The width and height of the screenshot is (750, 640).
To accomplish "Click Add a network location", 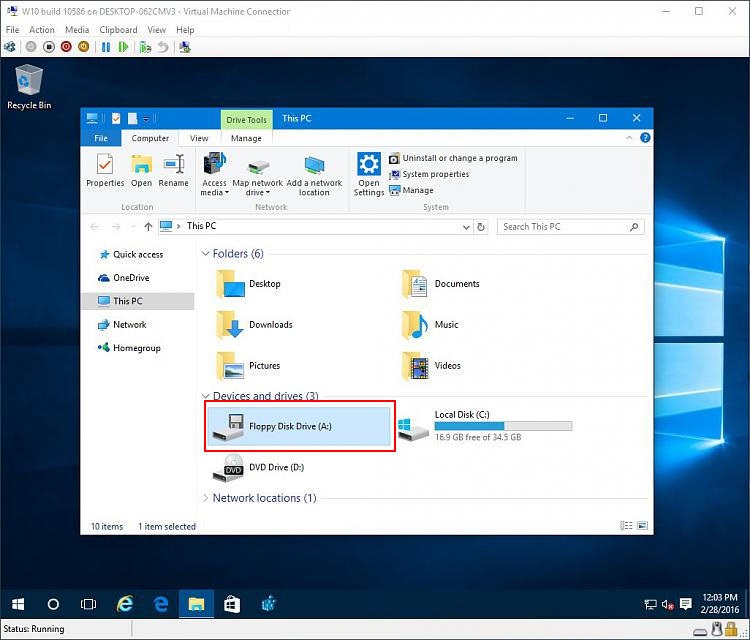I will pos(314,175).
